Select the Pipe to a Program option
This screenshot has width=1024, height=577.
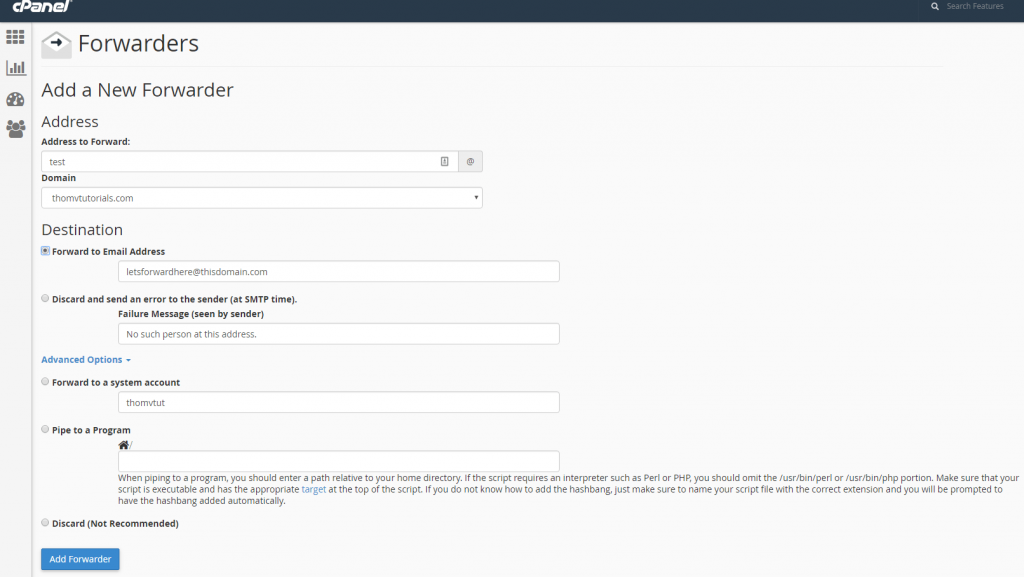45,429
